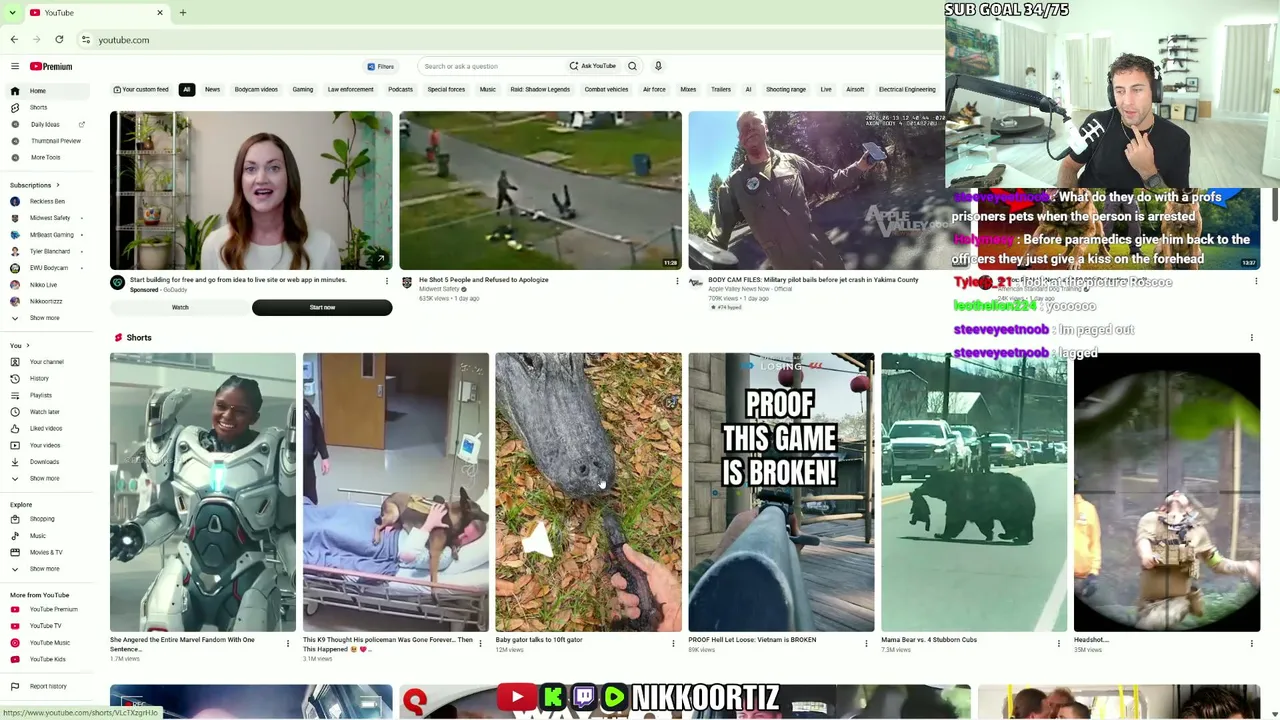Screen dimensions: 1280x720
Task: Expand Show more under Explore
Action: pyautogui.click(x=44, y=569)
